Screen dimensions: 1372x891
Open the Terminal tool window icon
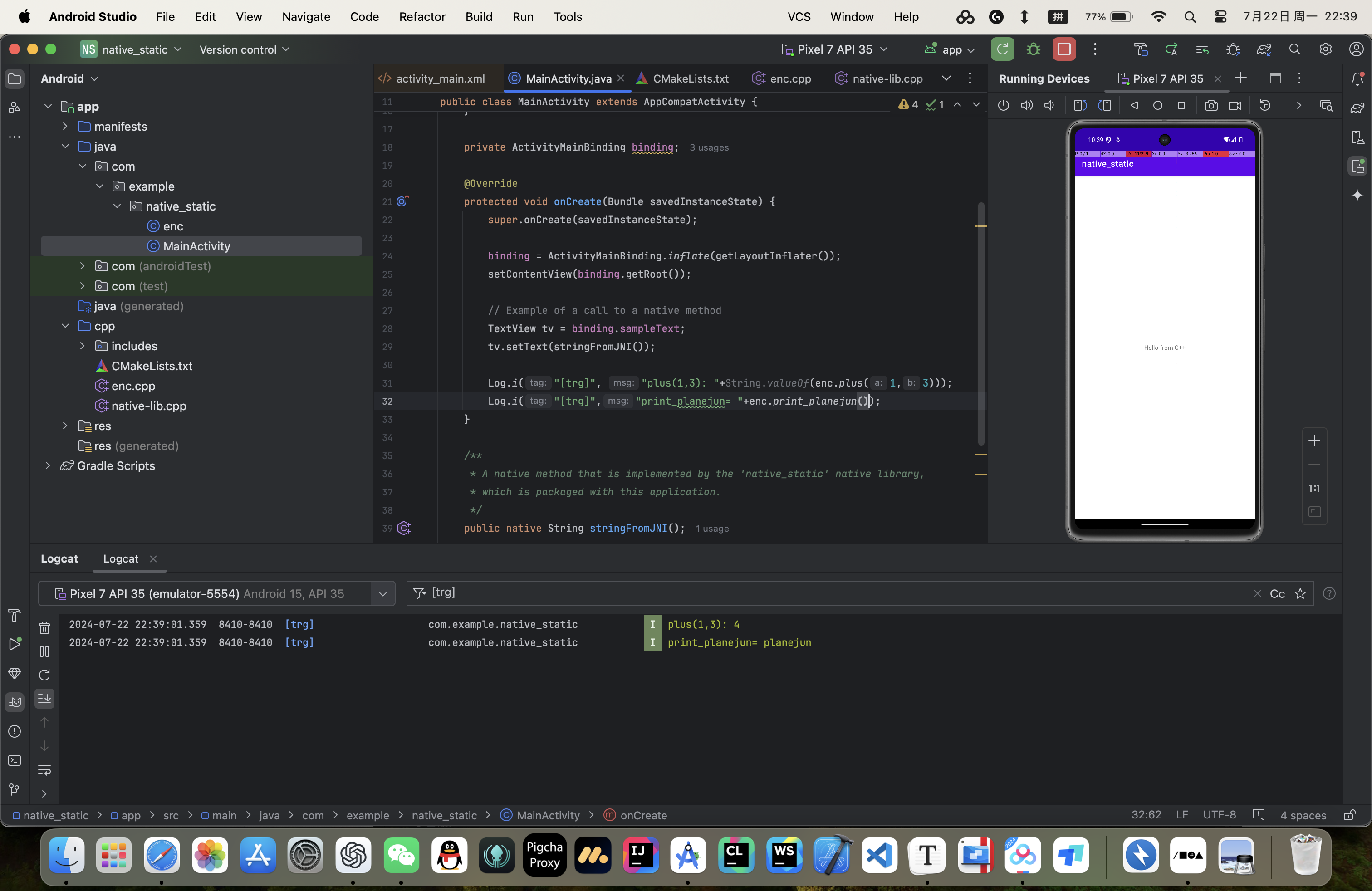pyautogui.click(x=15, y=761)
